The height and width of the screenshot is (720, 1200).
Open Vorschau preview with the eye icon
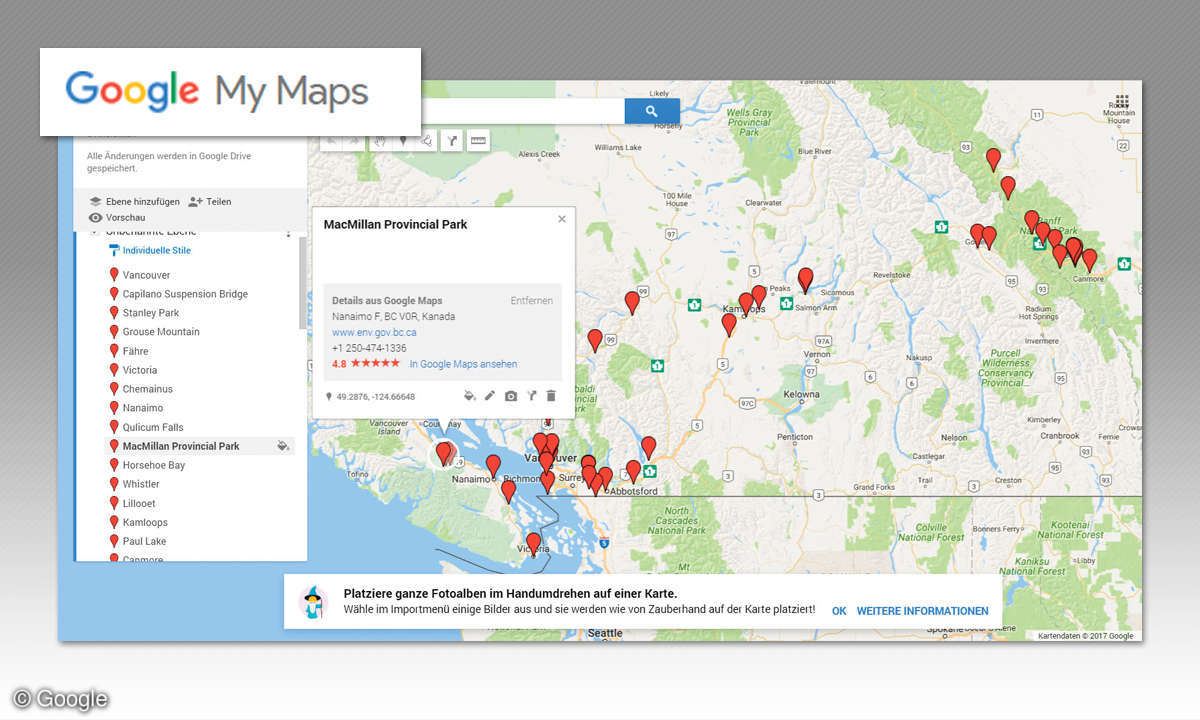click(117, 217)
